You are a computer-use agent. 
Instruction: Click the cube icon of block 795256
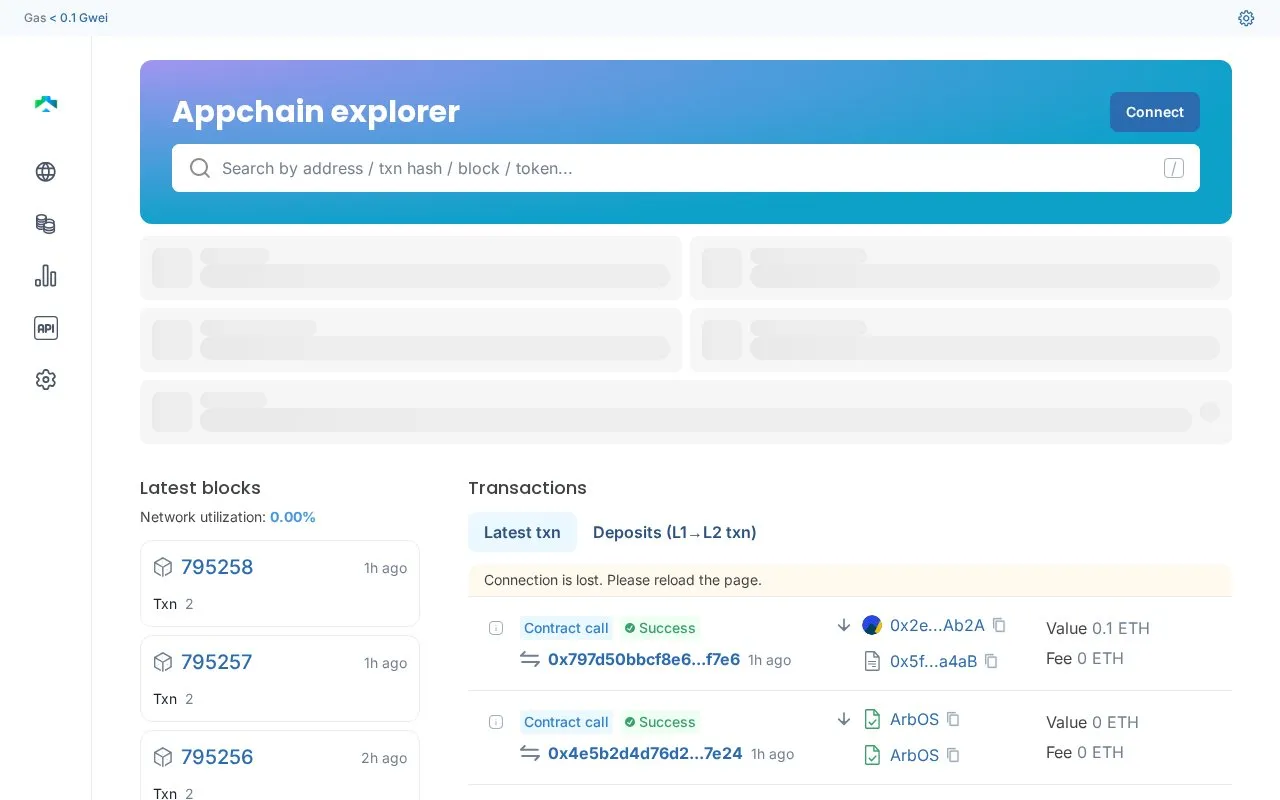pyautogui.click(x=163, y=757)
